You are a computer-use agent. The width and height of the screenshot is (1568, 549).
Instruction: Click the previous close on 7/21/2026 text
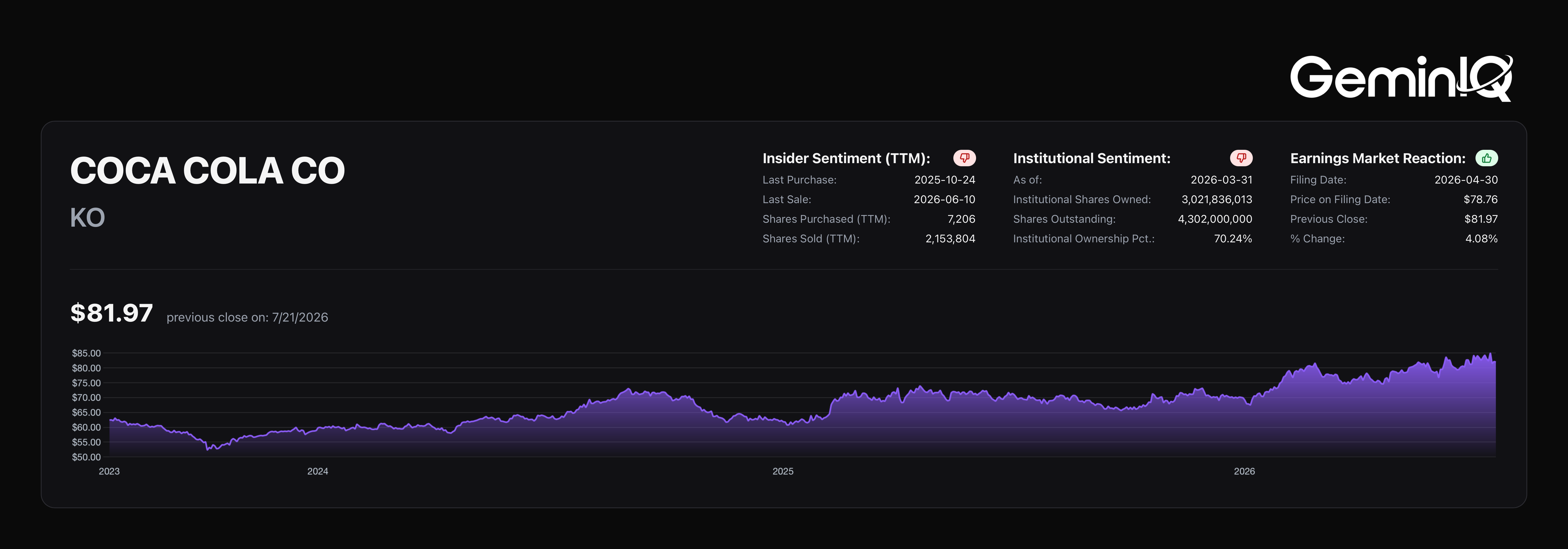pyautogui.click(x=247, y=317)
